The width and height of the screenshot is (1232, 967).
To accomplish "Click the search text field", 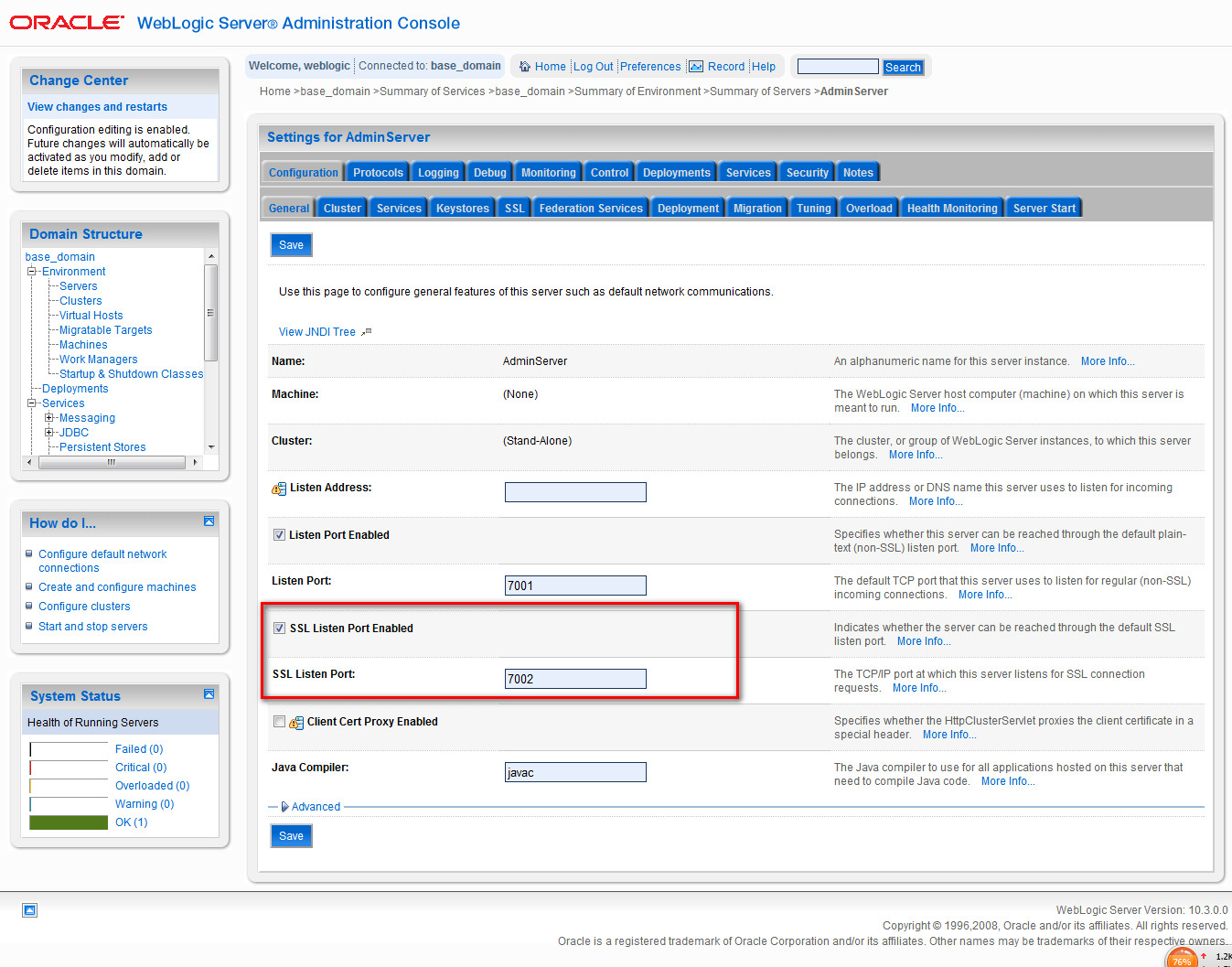I will pos(838,67).
